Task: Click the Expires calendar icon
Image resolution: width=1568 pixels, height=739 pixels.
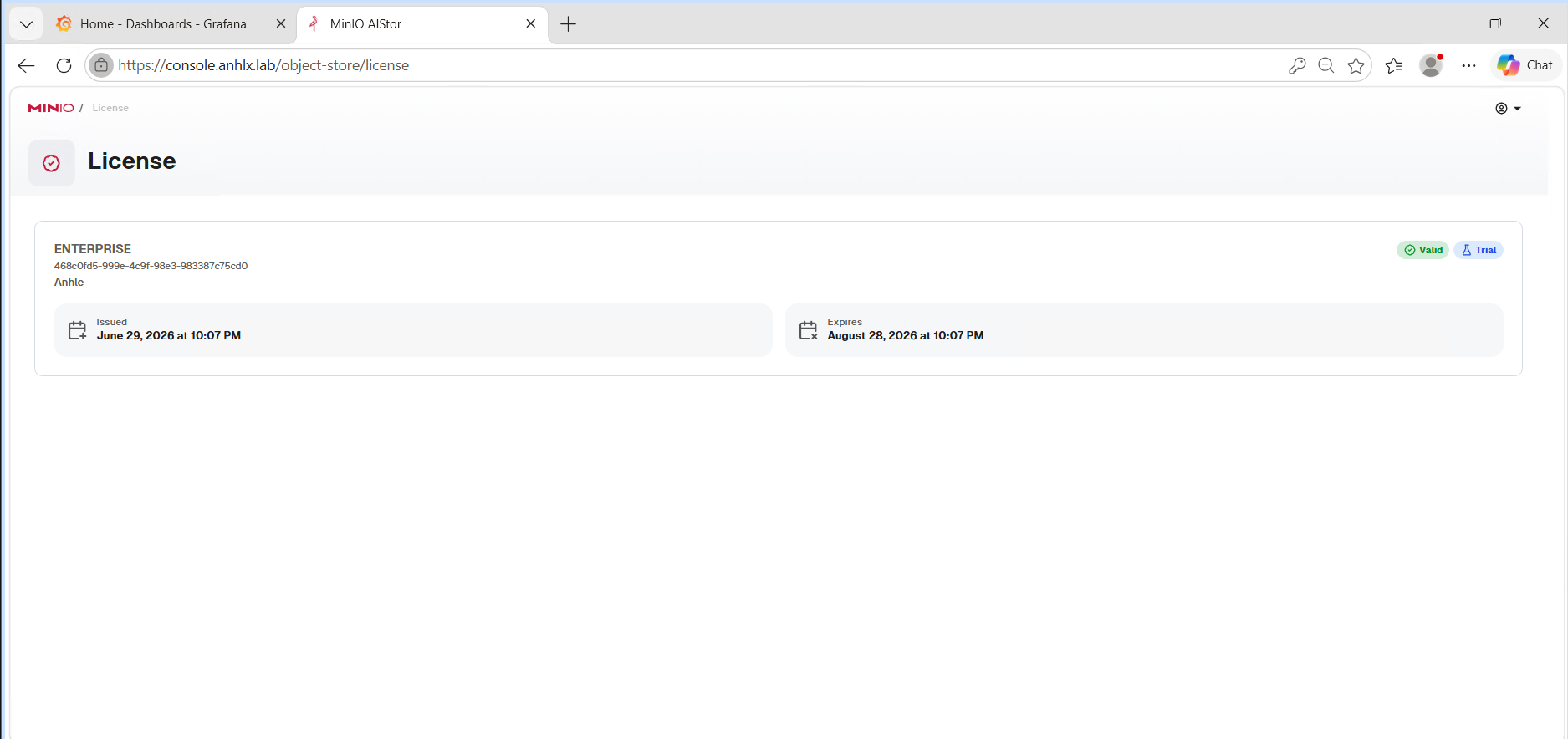Action: click(808, 330)
